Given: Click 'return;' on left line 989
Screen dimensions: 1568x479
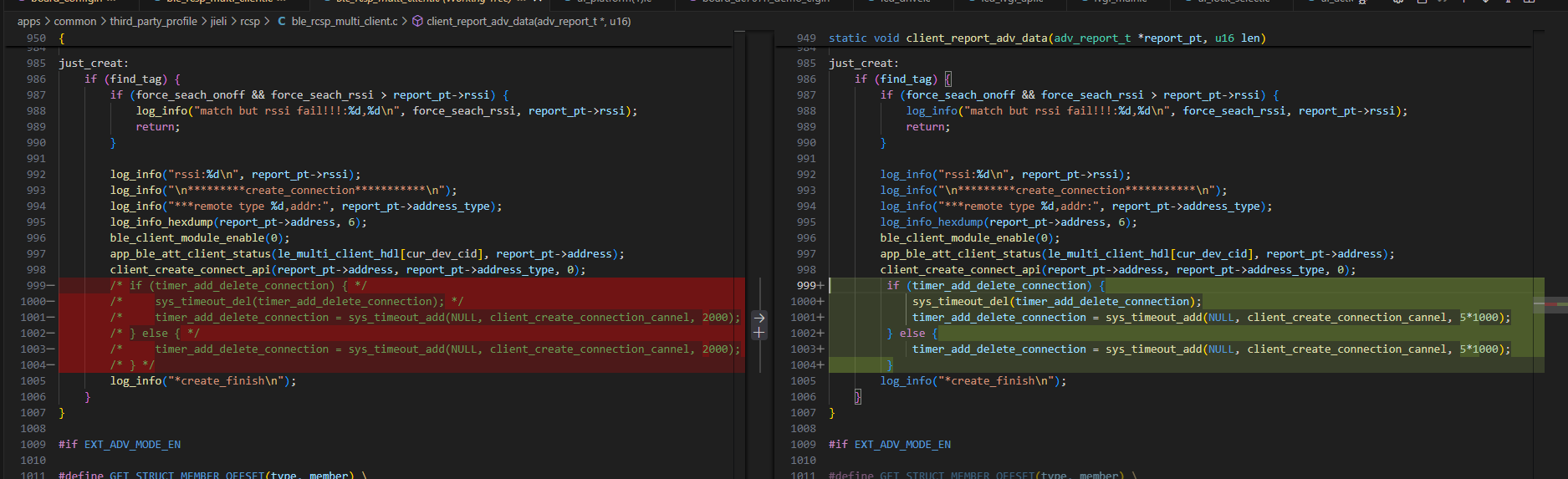Looking at the screenshot, I should point(158,127).
